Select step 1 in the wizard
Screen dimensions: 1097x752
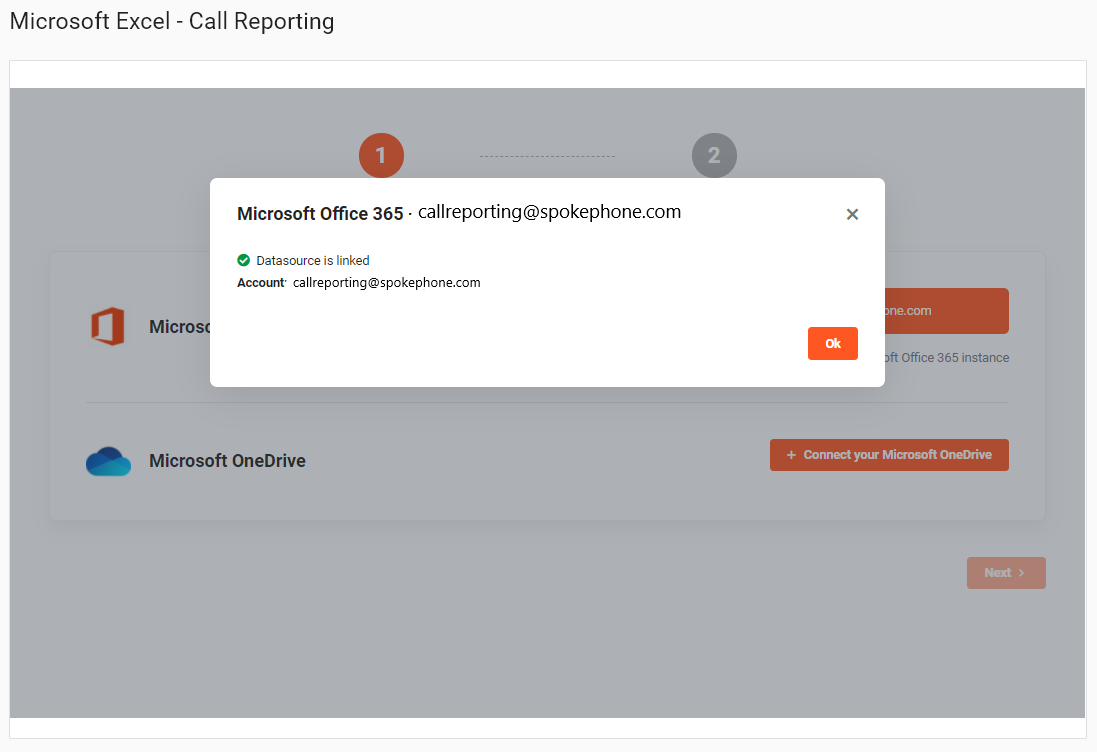[x=381, y=155]
